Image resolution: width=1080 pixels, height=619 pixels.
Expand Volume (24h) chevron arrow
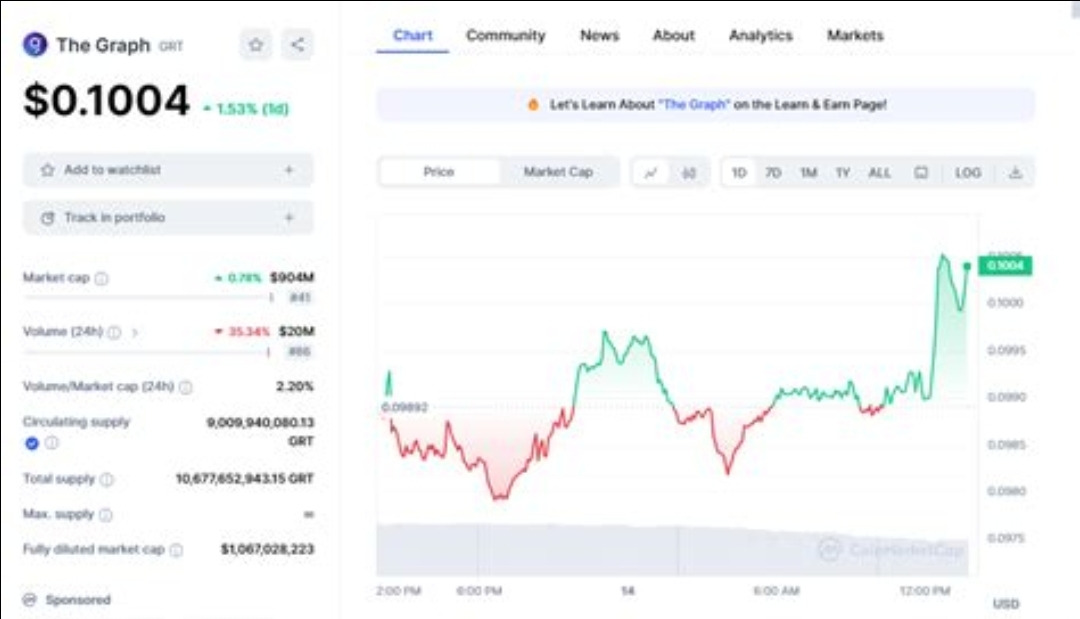click(x=135, y=333)
